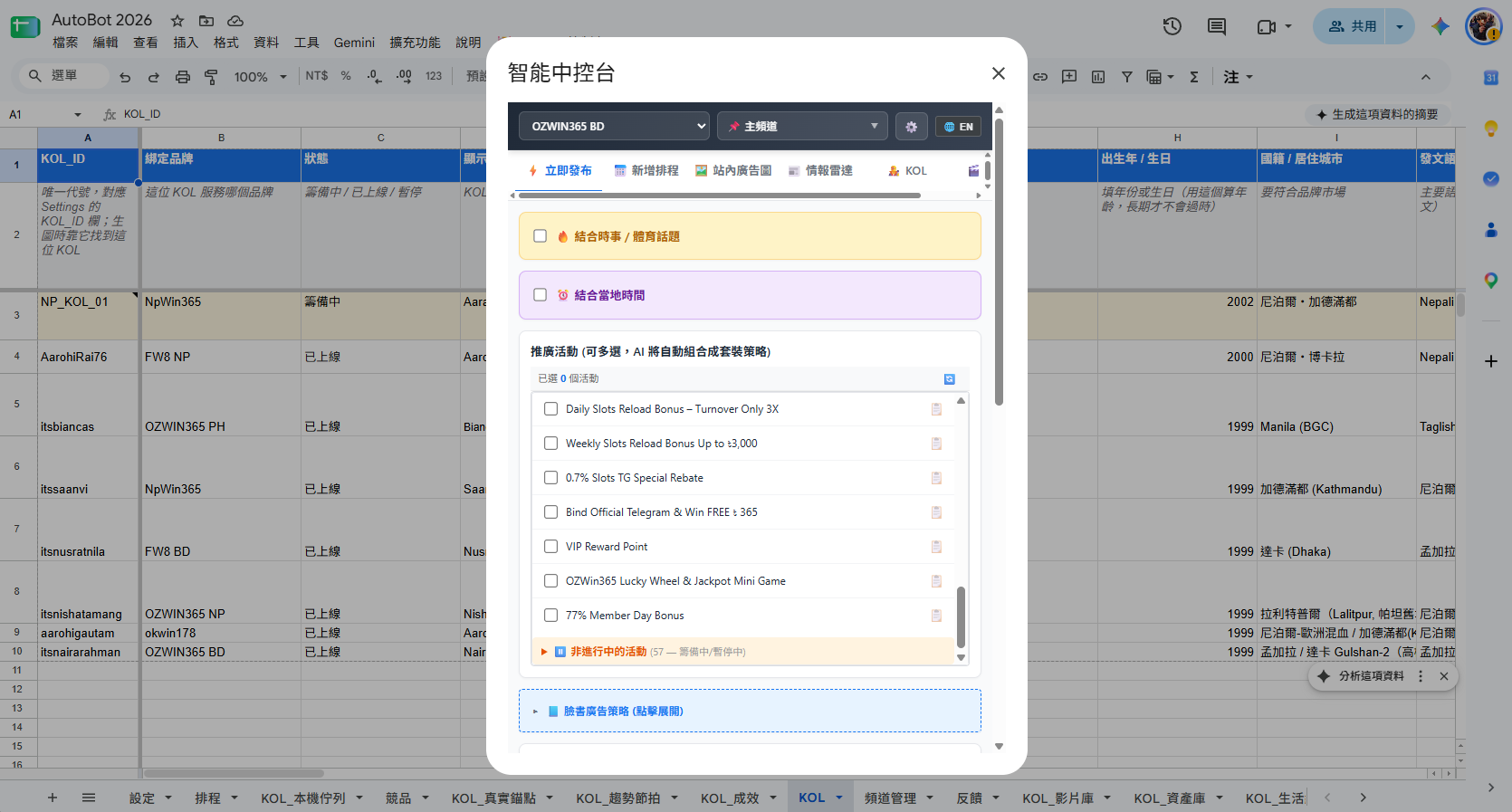The width and height of the screenshot is (1512, 812).
Task: Click the 共用 share button
Action: (1351, 27)
